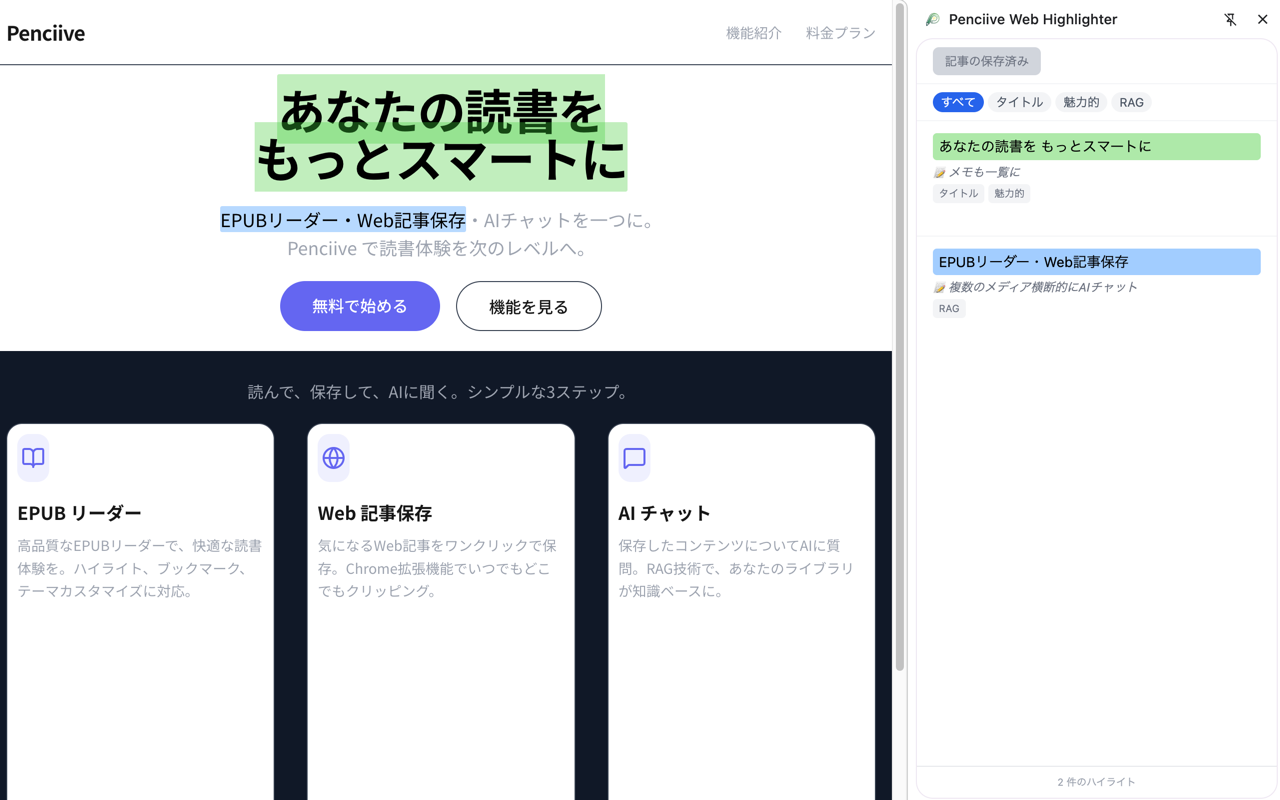Image resolution: width=1280 pixels, height=800 pixels.
Task: Click the Penciive logo in the header
Action: point(46,33)
